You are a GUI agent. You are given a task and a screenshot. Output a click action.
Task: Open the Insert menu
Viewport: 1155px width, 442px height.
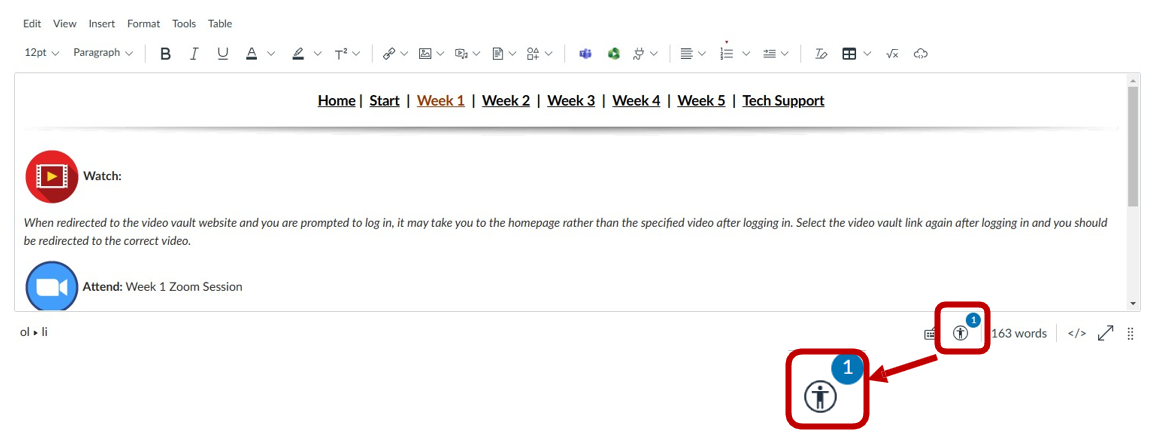(x=102, y=24)
